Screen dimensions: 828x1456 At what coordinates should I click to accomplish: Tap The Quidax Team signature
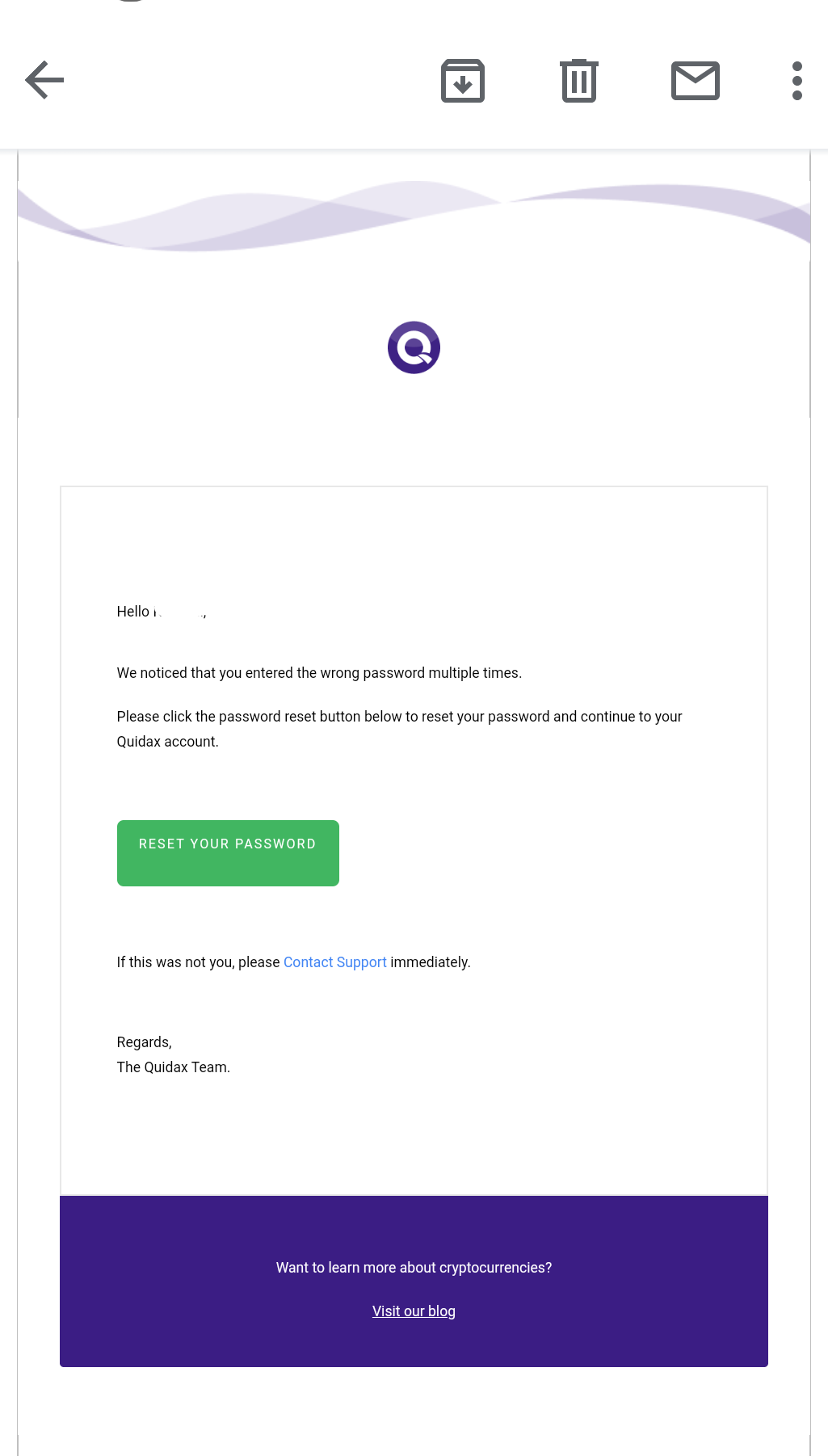(x=174, y=1067)
